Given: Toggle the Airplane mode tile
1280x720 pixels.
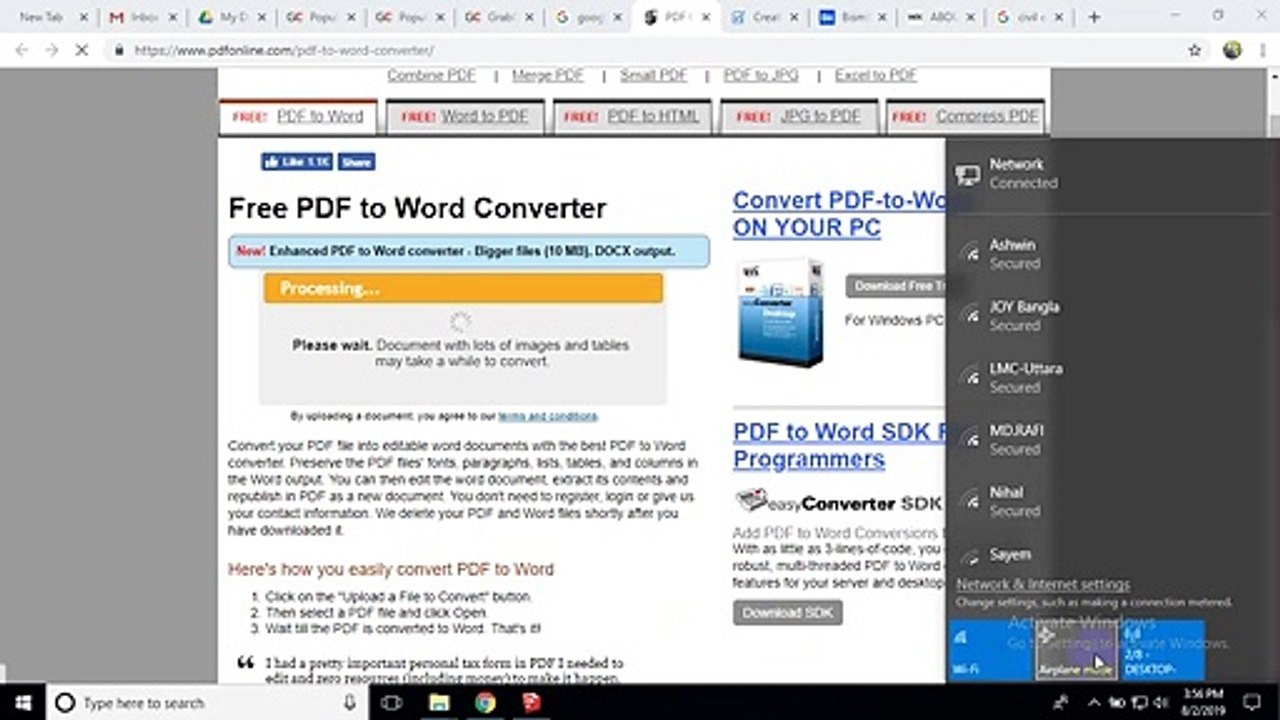Looking at the screenshot, I should (1076, 650).
